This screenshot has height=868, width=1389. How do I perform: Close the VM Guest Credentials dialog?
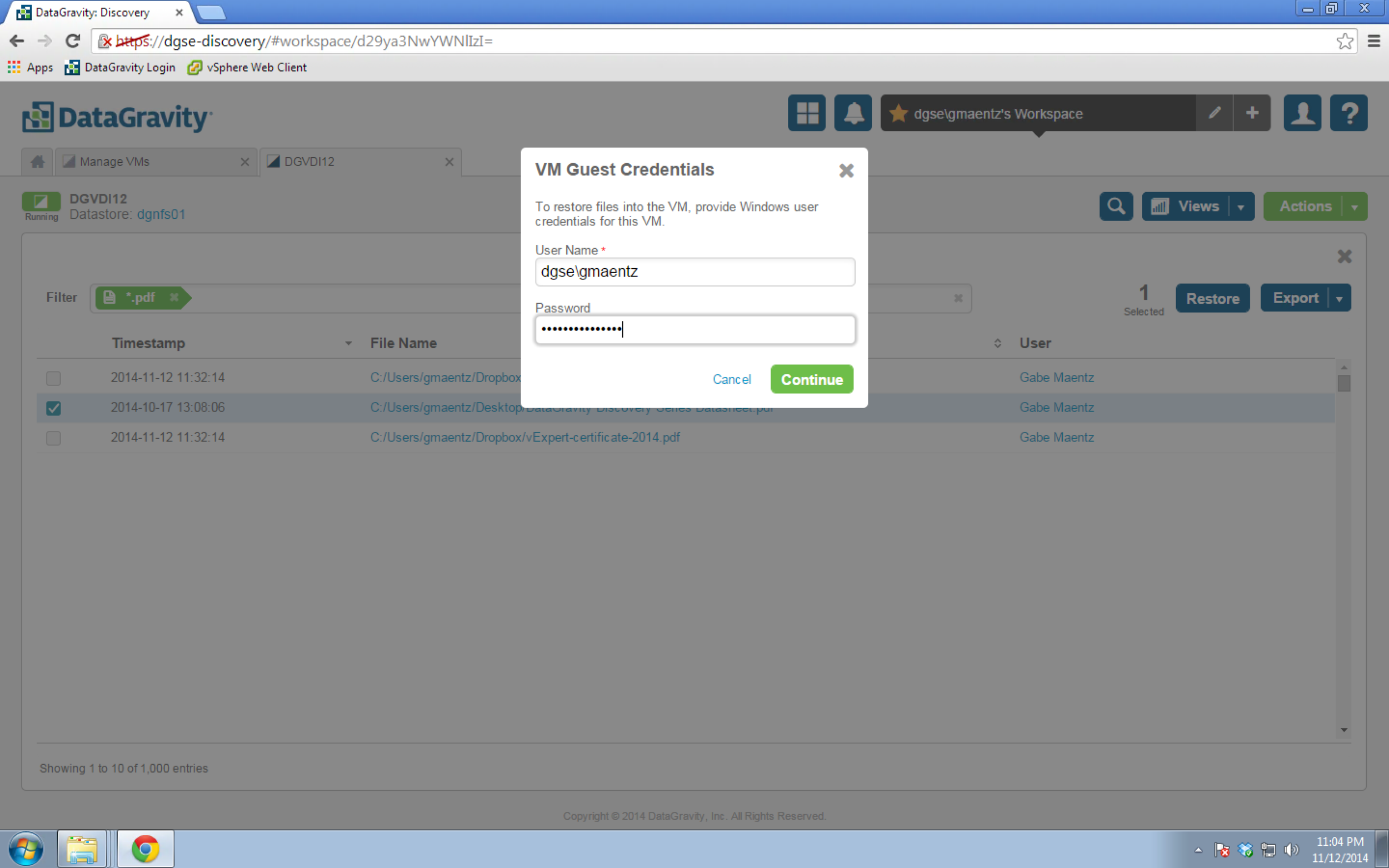(x=846, y=170)
